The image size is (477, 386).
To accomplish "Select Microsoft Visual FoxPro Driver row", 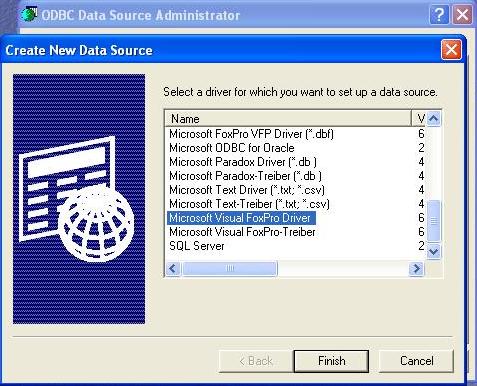I will pos(241,218).
